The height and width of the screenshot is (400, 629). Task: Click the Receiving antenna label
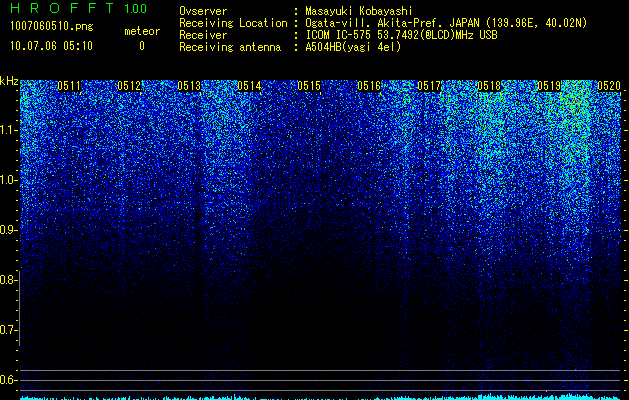pos(230,47)
